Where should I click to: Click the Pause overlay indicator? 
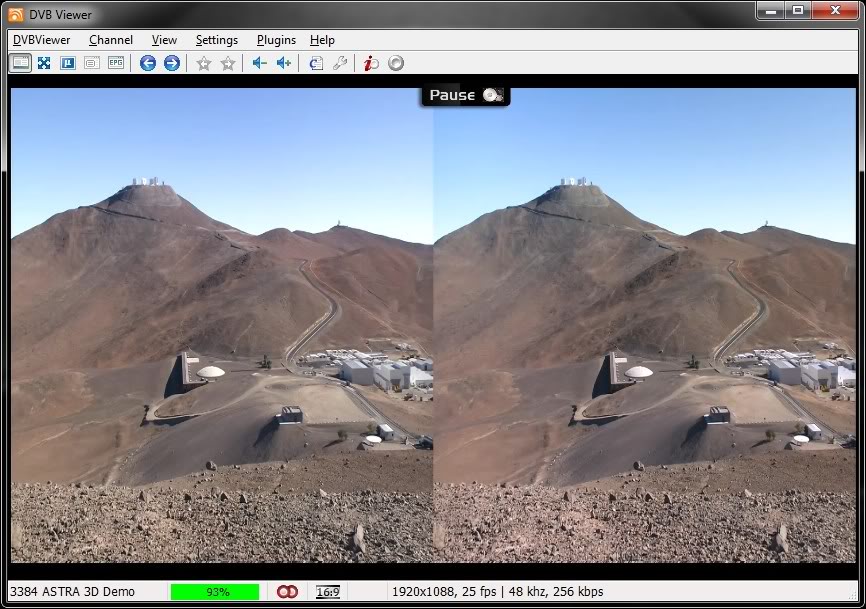(x=465, y=96)
